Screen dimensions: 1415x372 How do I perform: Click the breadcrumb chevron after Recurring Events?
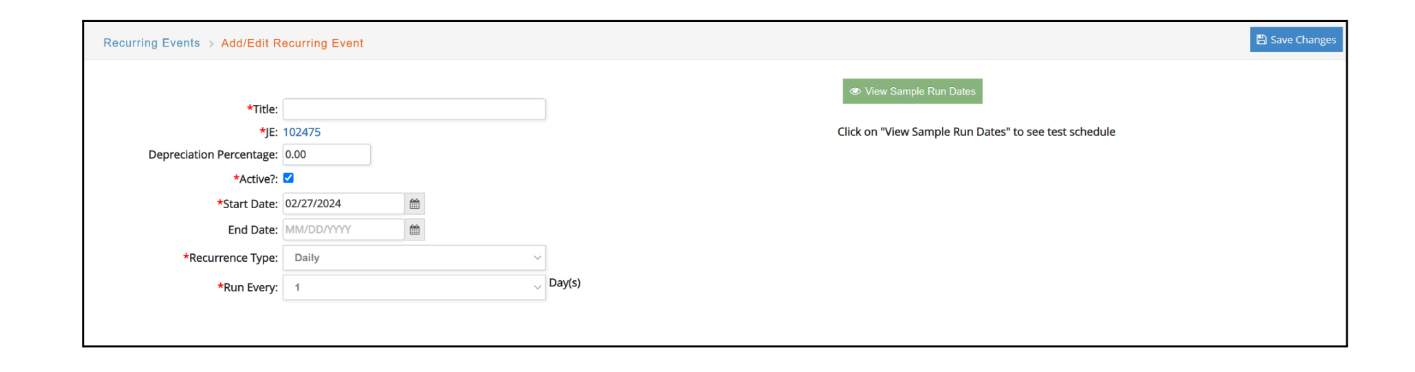coord(211,44)
